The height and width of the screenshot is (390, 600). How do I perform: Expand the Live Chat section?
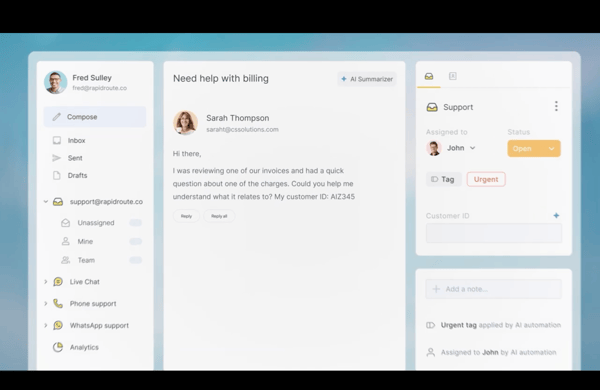pyautogui.click(x=46, y=282)
